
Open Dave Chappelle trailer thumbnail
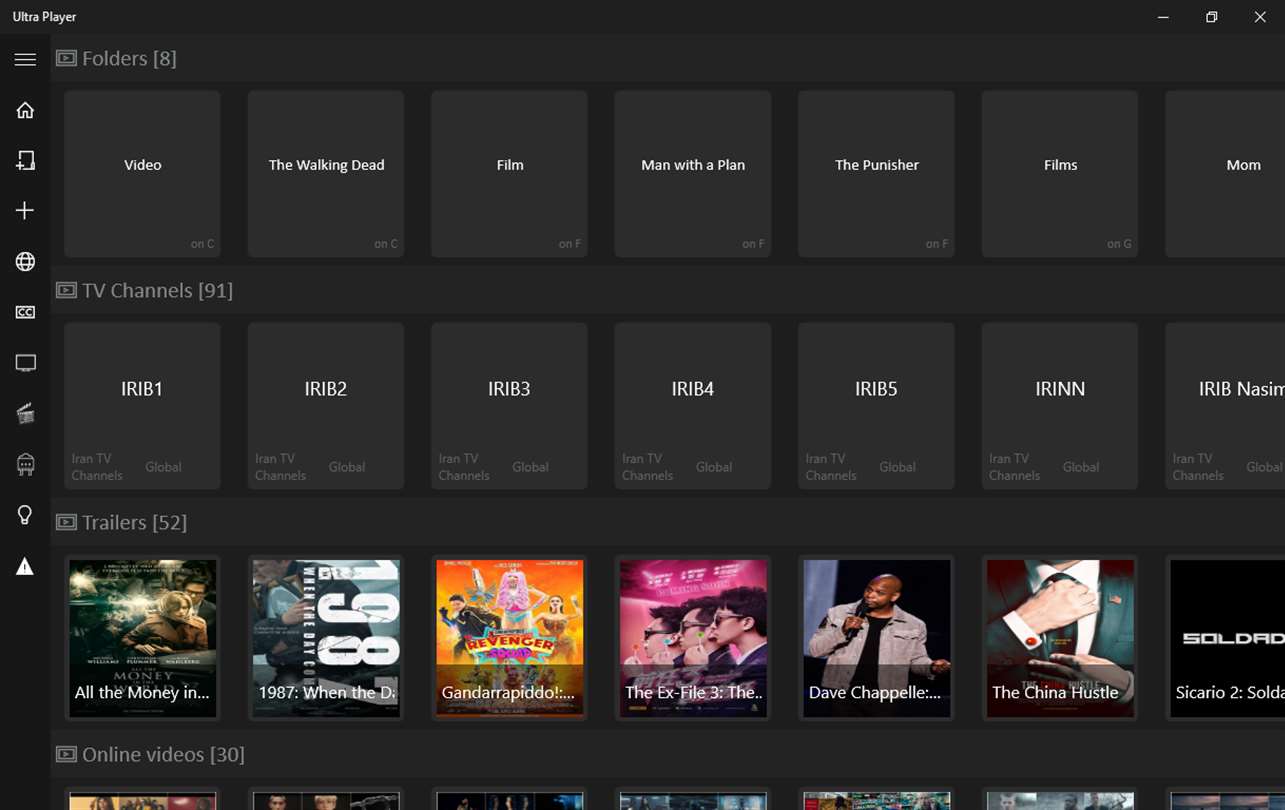coord(876,638)
